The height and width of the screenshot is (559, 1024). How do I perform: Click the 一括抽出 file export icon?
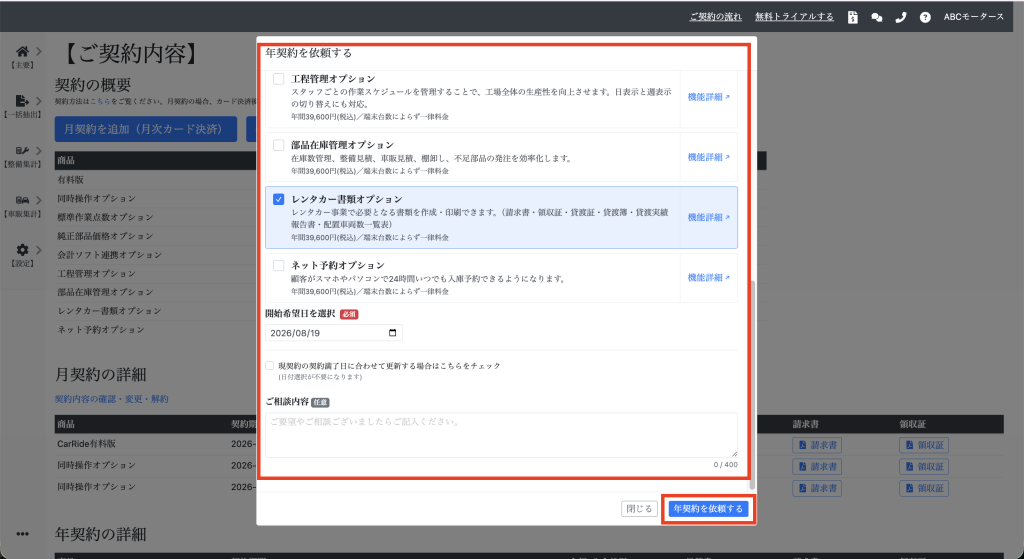[x=22, y=101]
